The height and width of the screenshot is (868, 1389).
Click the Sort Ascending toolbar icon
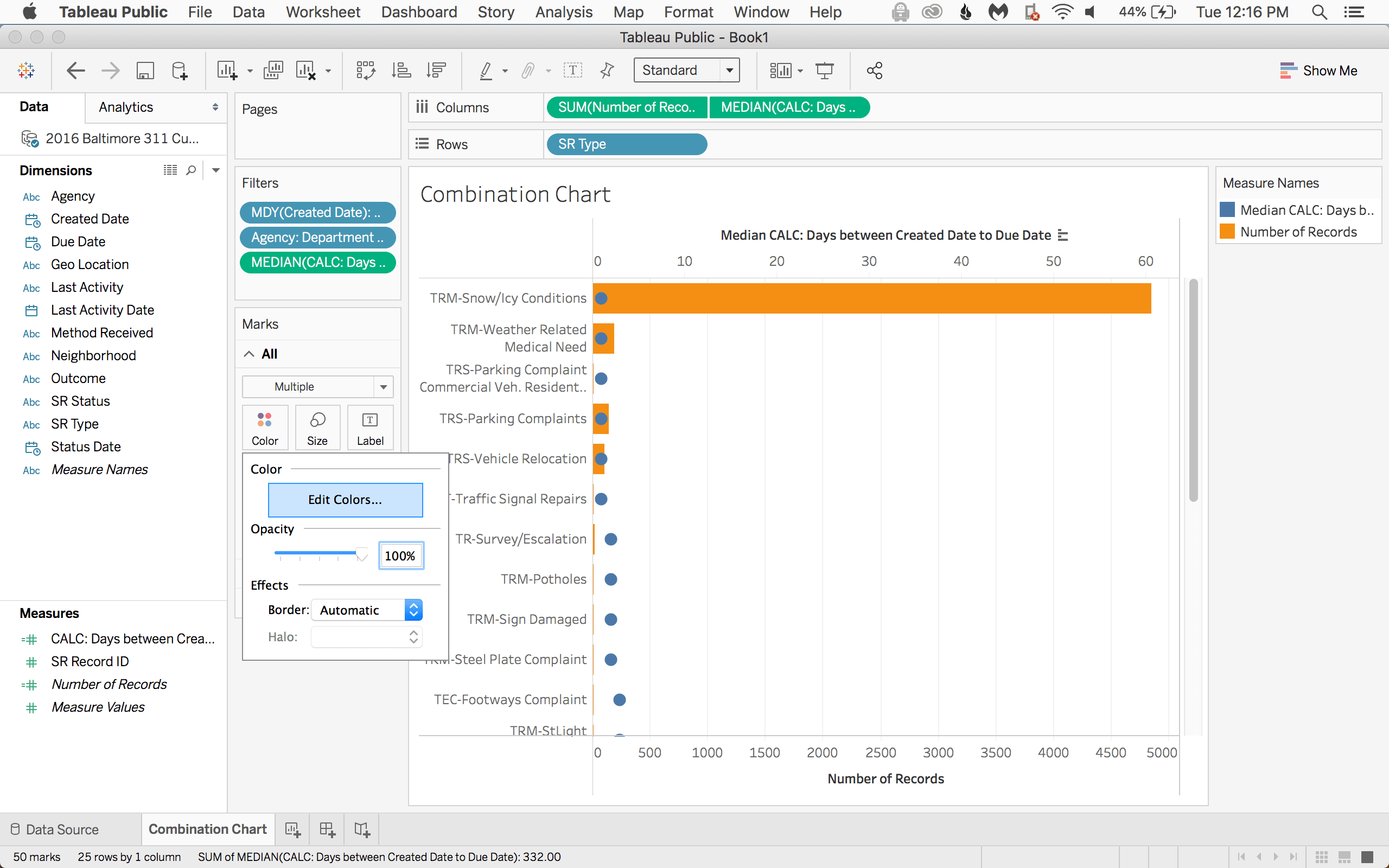click(x=401, y=71)
